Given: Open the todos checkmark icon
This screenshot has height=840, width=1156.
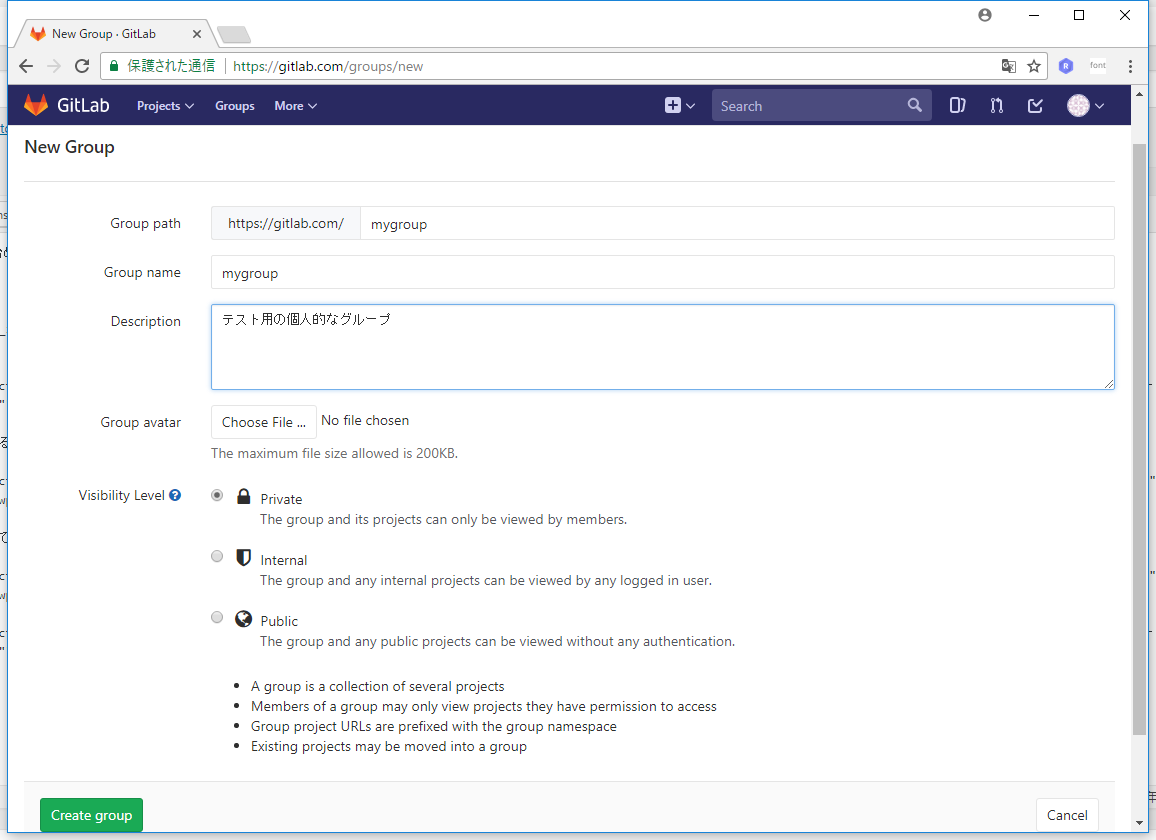Looking at the screenshot, I should click(x=1036, y=105).
